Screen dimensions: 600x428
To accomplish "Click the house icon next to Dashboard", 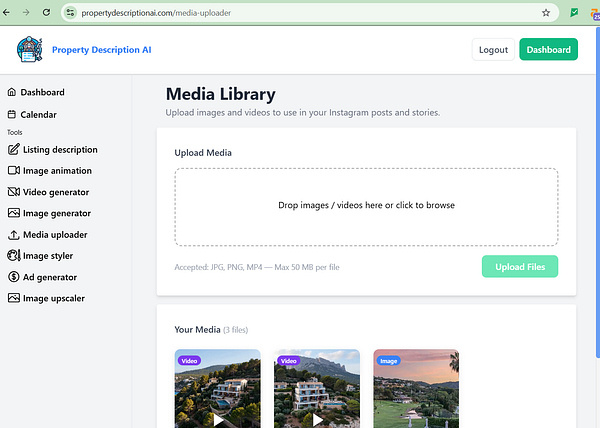I will tap(12, 92).
